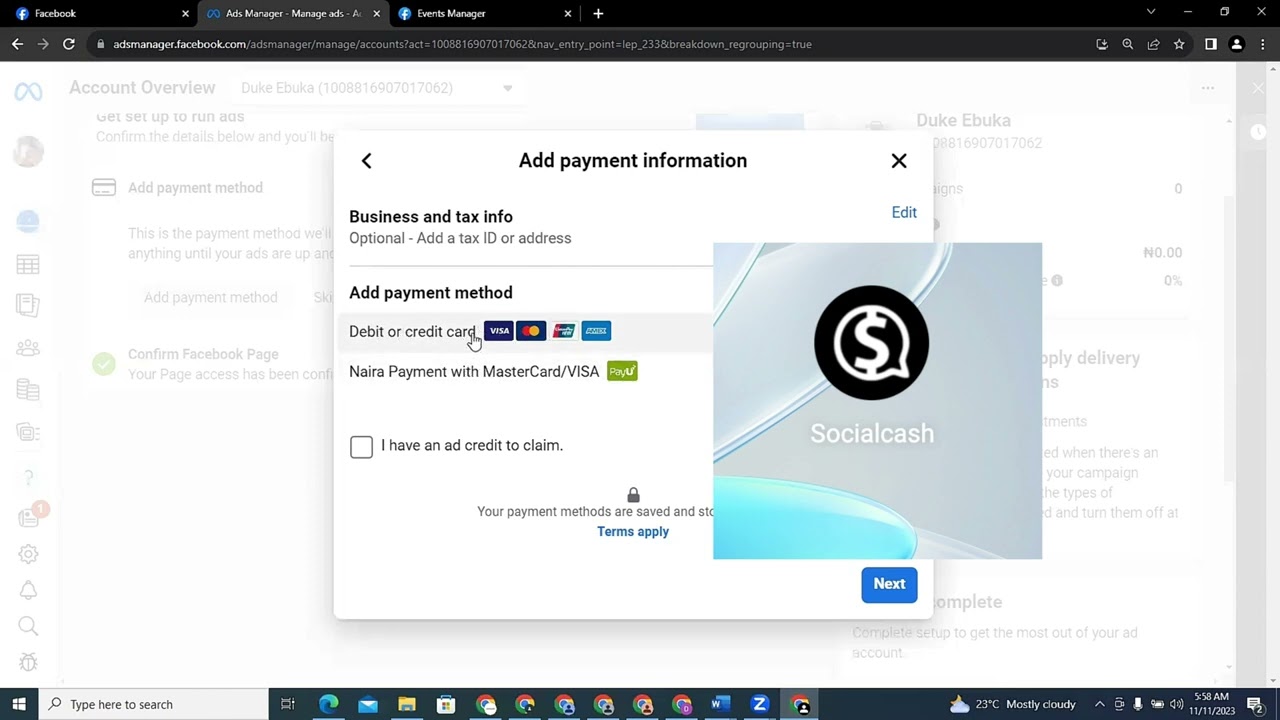Go back in the payment information dialog
1280x720 pixels.
(366, 161)
